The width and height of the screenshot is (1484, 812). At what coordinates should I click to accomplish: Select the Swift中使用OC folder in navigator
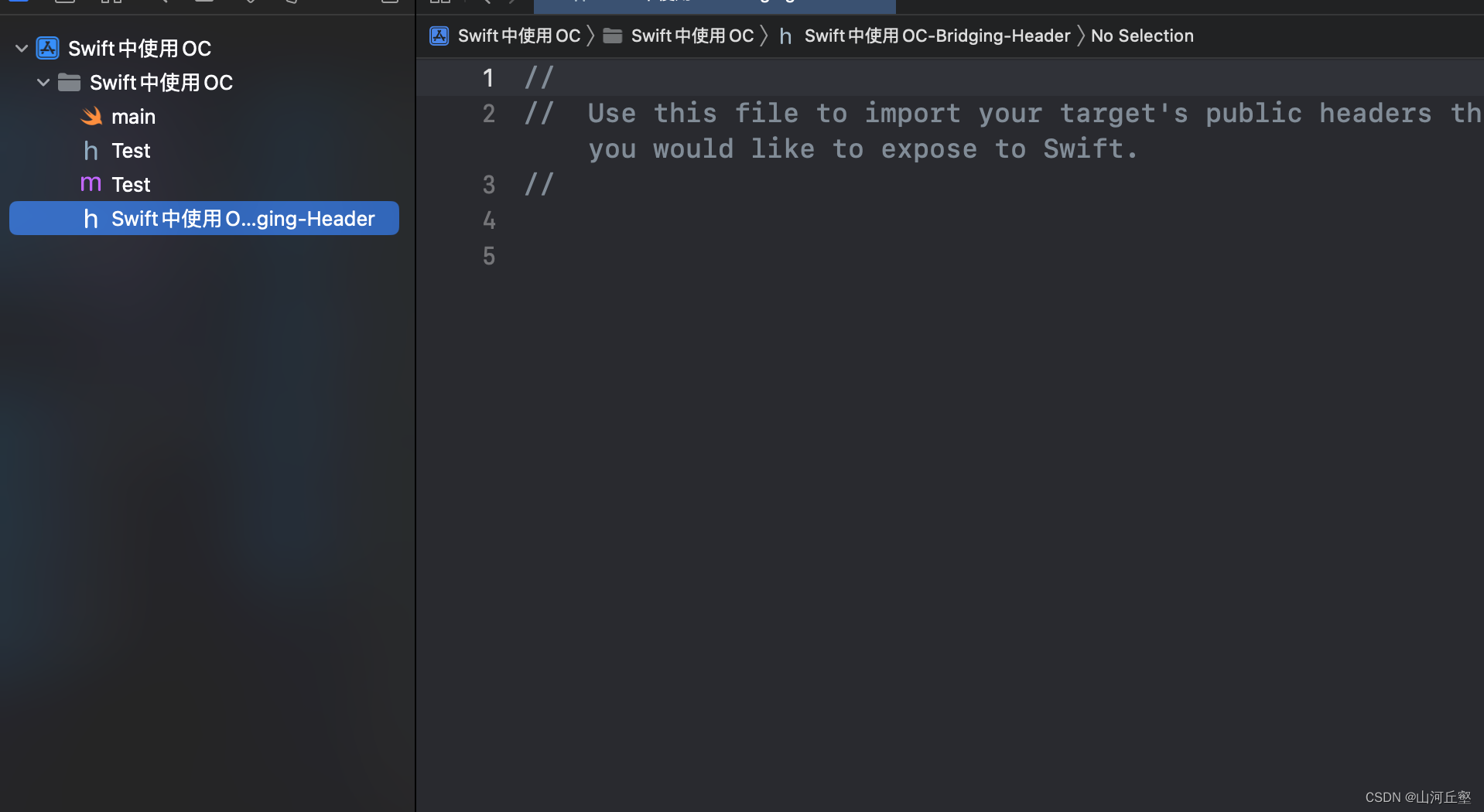click(x=161, y=83)
